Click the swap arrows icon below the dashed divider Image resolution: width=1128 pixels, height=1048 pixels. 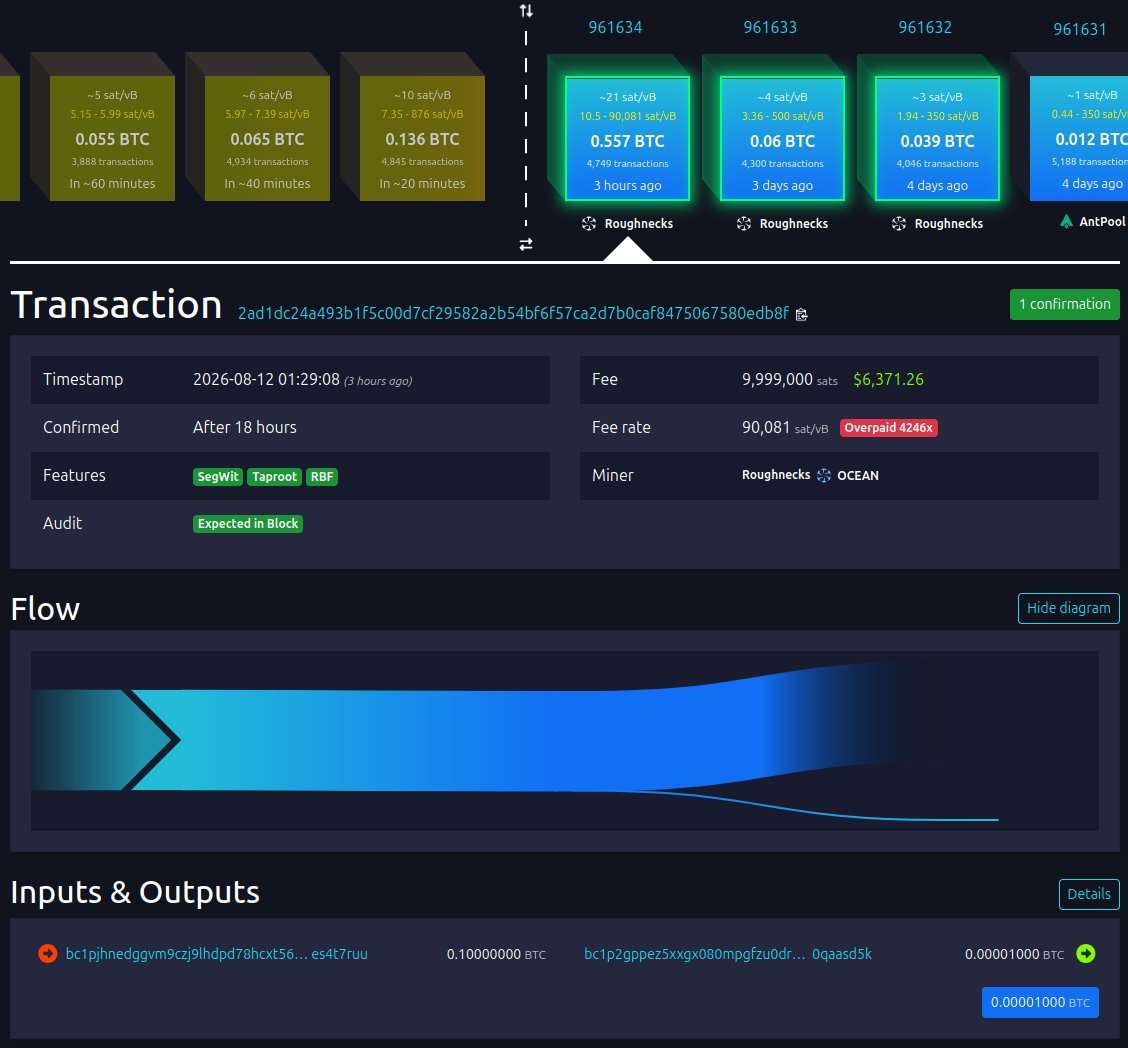pyautogui.click(x=526, y=245)
